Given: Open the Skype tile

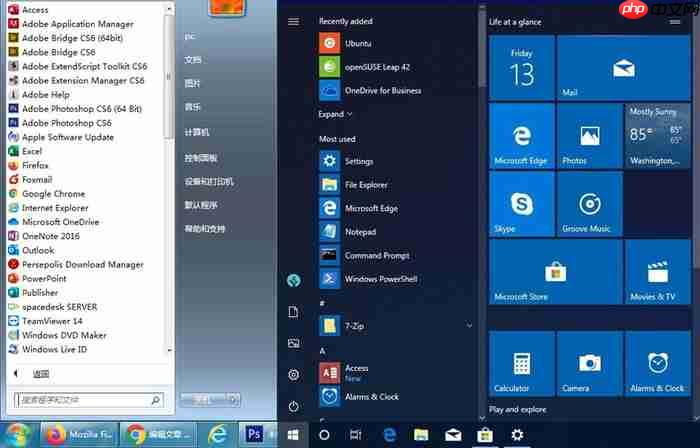Looking at the screenshot, I should [x=522, y=204].
